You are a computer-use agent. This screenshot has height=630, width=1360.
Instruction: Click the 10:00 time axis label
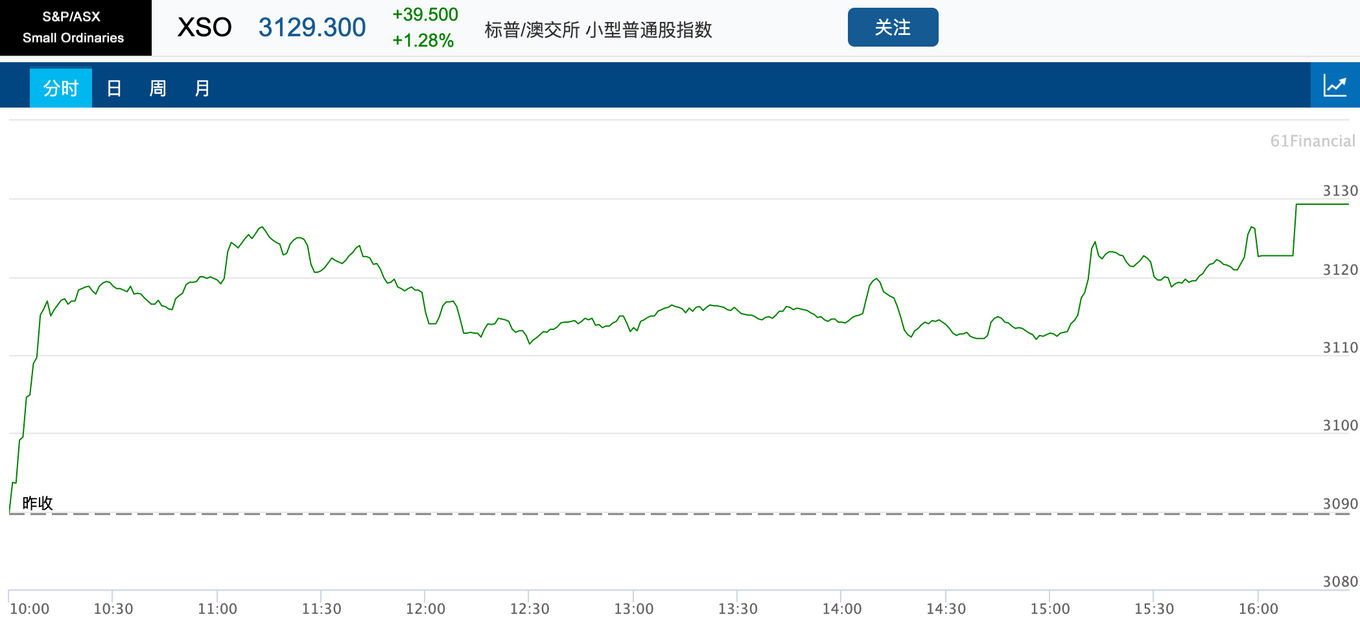click(x=30, y=609)
